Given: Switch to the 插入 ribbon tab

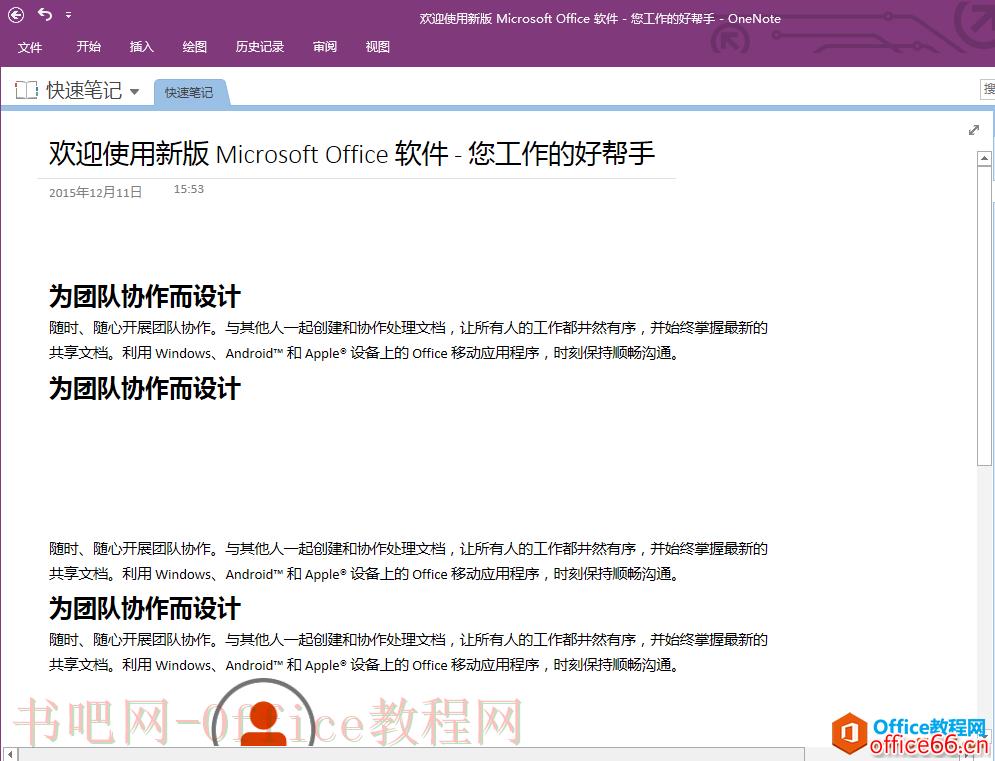Looking at the screenshot, I should point(142,46).
